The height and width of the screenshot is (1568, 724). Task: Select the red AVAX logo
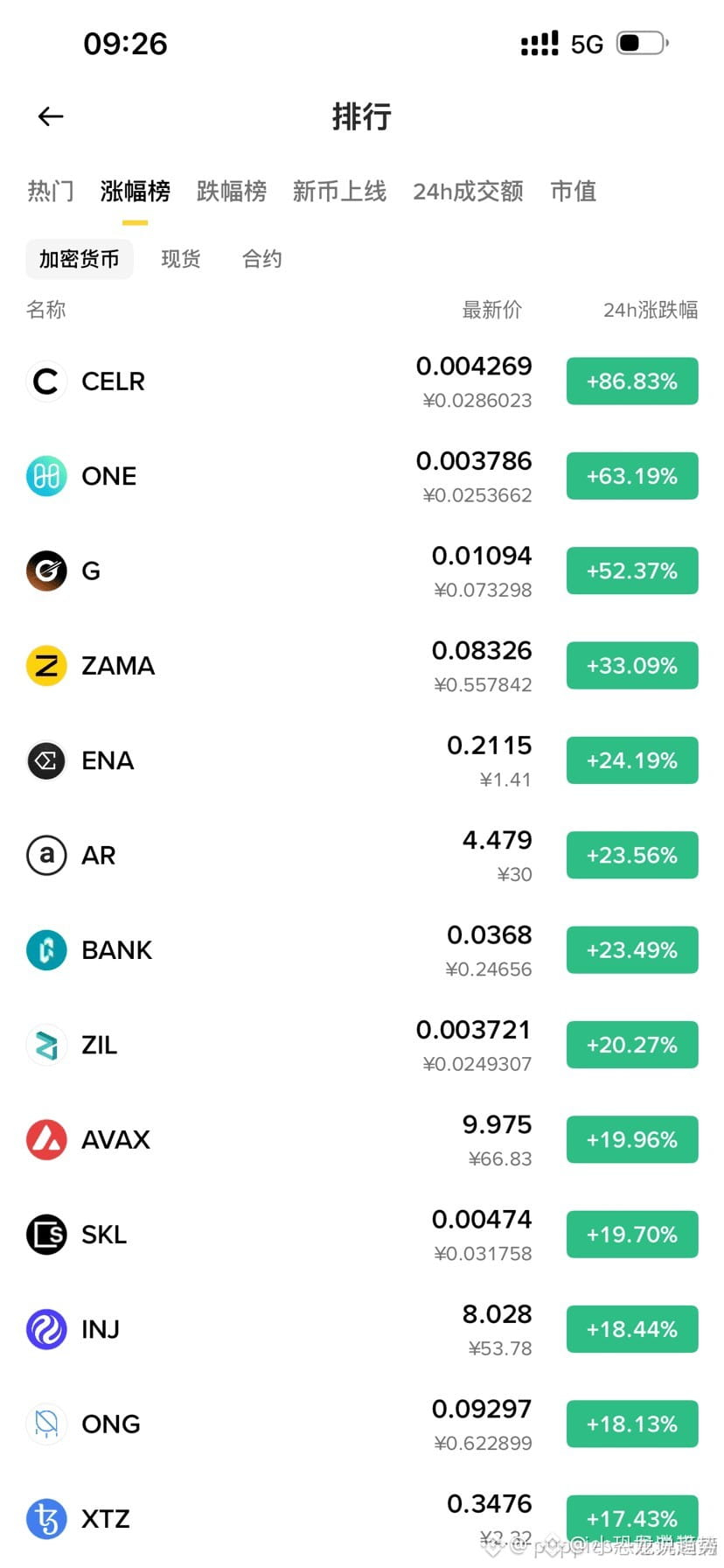(46, 1139)
